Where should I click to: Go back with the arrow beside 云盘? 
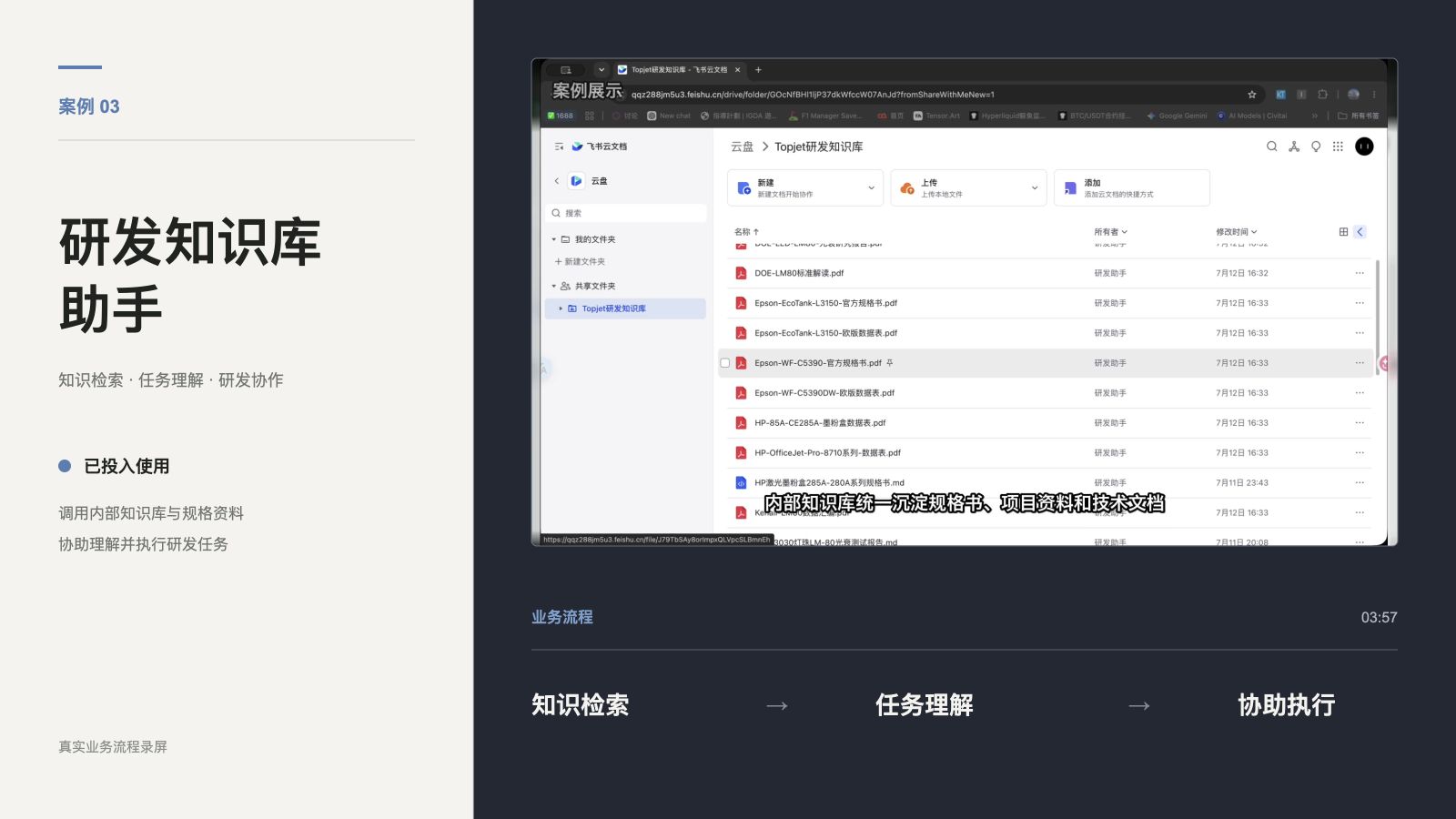coord(557,181)
